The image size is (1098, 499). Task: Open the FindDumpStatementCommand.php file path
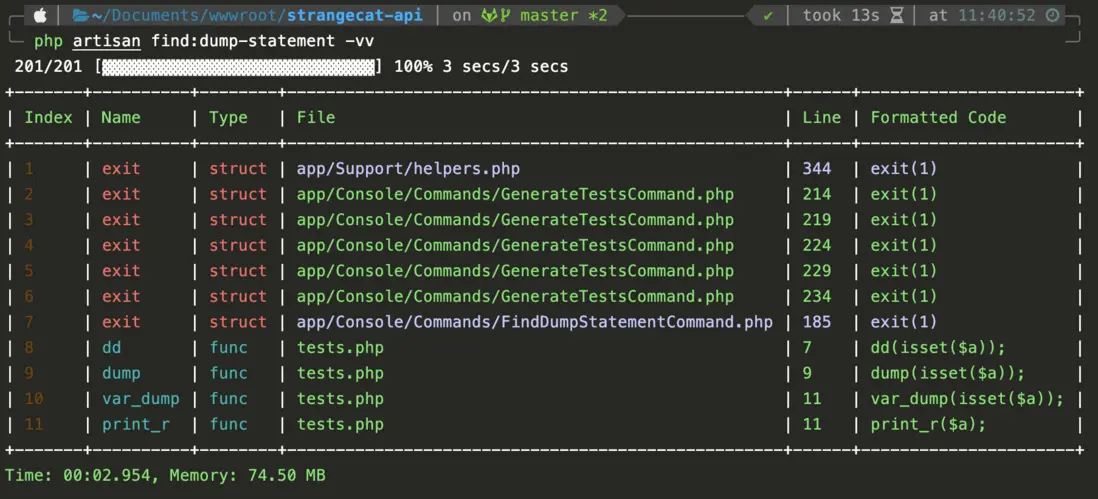click(534, 322)
